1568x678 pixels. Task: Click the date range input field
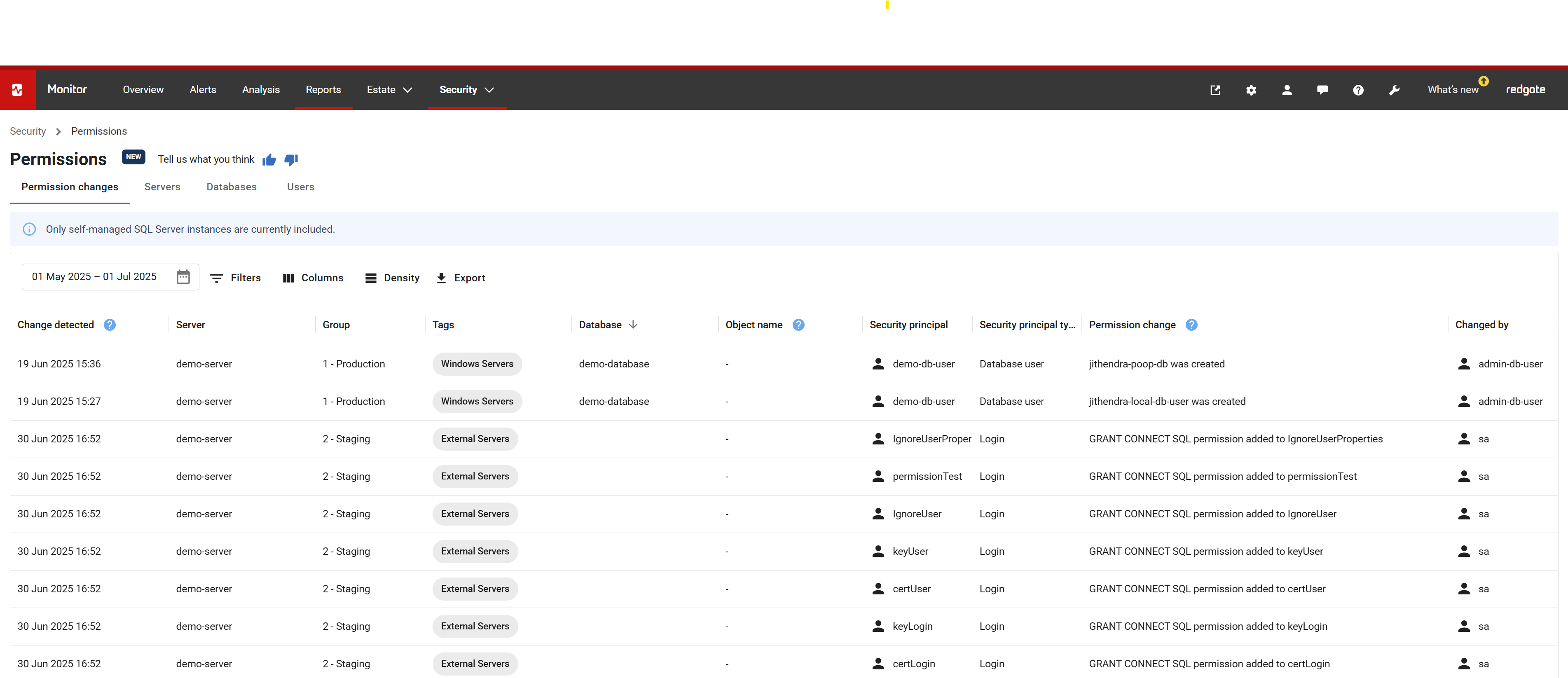click(94, 277)
